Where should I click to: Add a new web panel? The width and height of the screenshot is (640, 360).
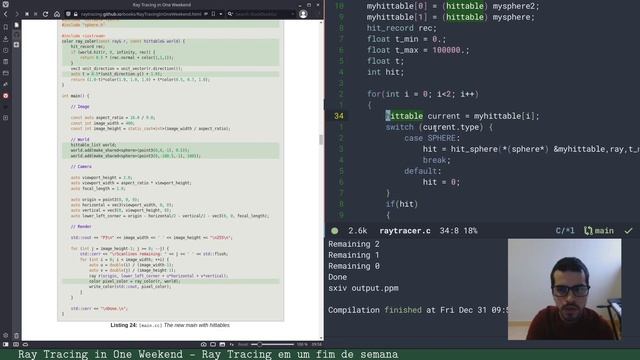click(x=6, y=118)
